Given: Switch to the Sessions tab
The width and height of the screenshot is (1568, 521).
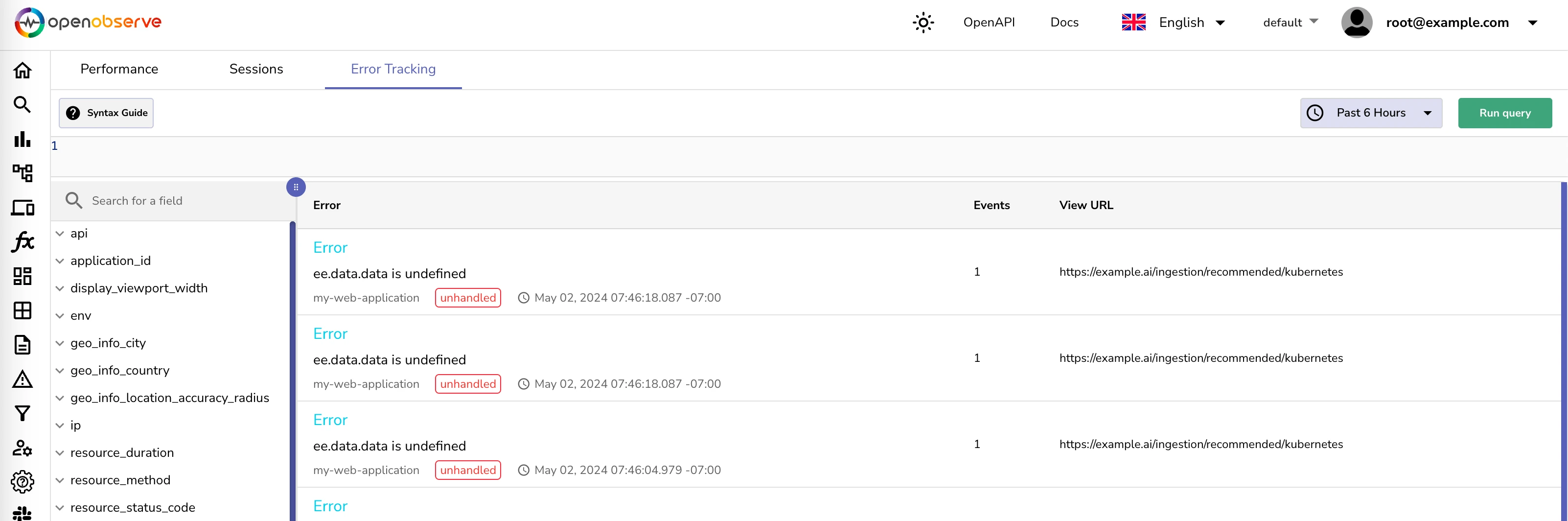Looking at the screenshot, I should pyautogui.click(x=255, y=69).
